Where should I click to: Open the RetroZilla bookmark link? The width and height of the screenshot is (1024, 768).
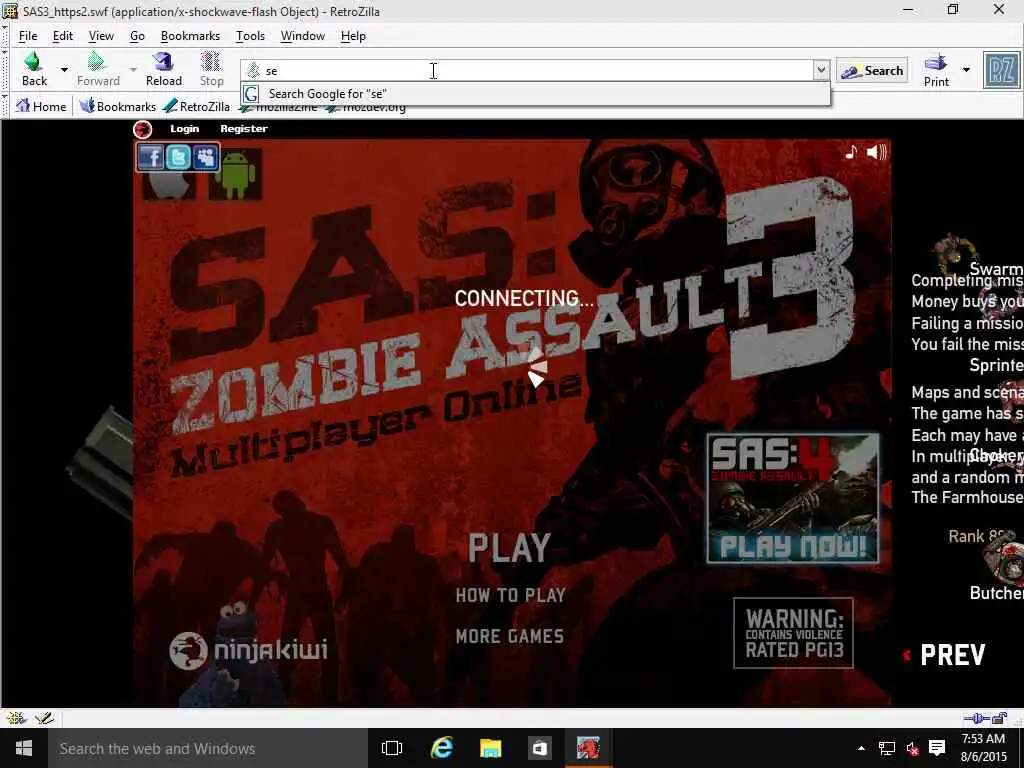coord(197,106)
